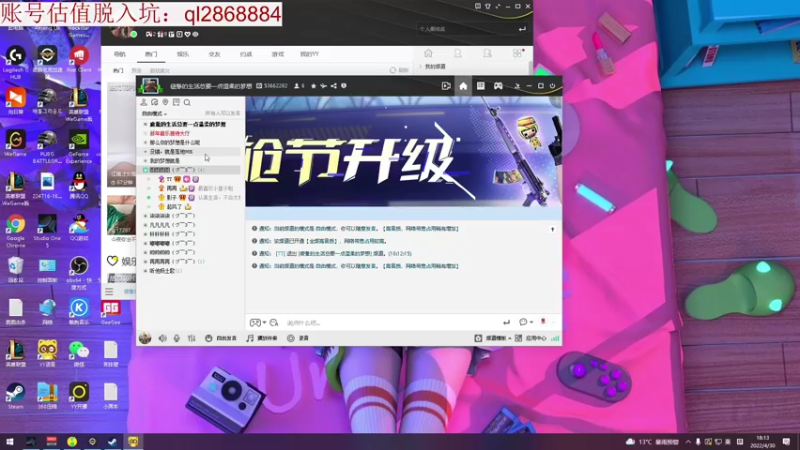Click the signal strength bars icon
Viewport: 800px width, 450px height.
[x=555, y=338]
